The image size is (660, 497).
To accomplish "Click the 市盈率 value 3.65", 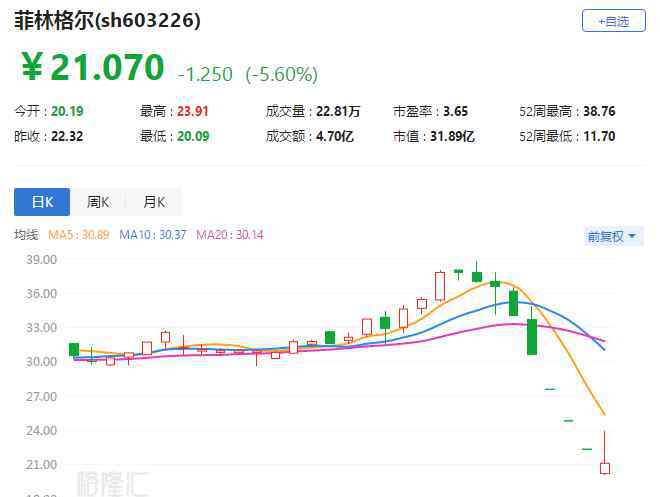I will (x=455, y=111).
